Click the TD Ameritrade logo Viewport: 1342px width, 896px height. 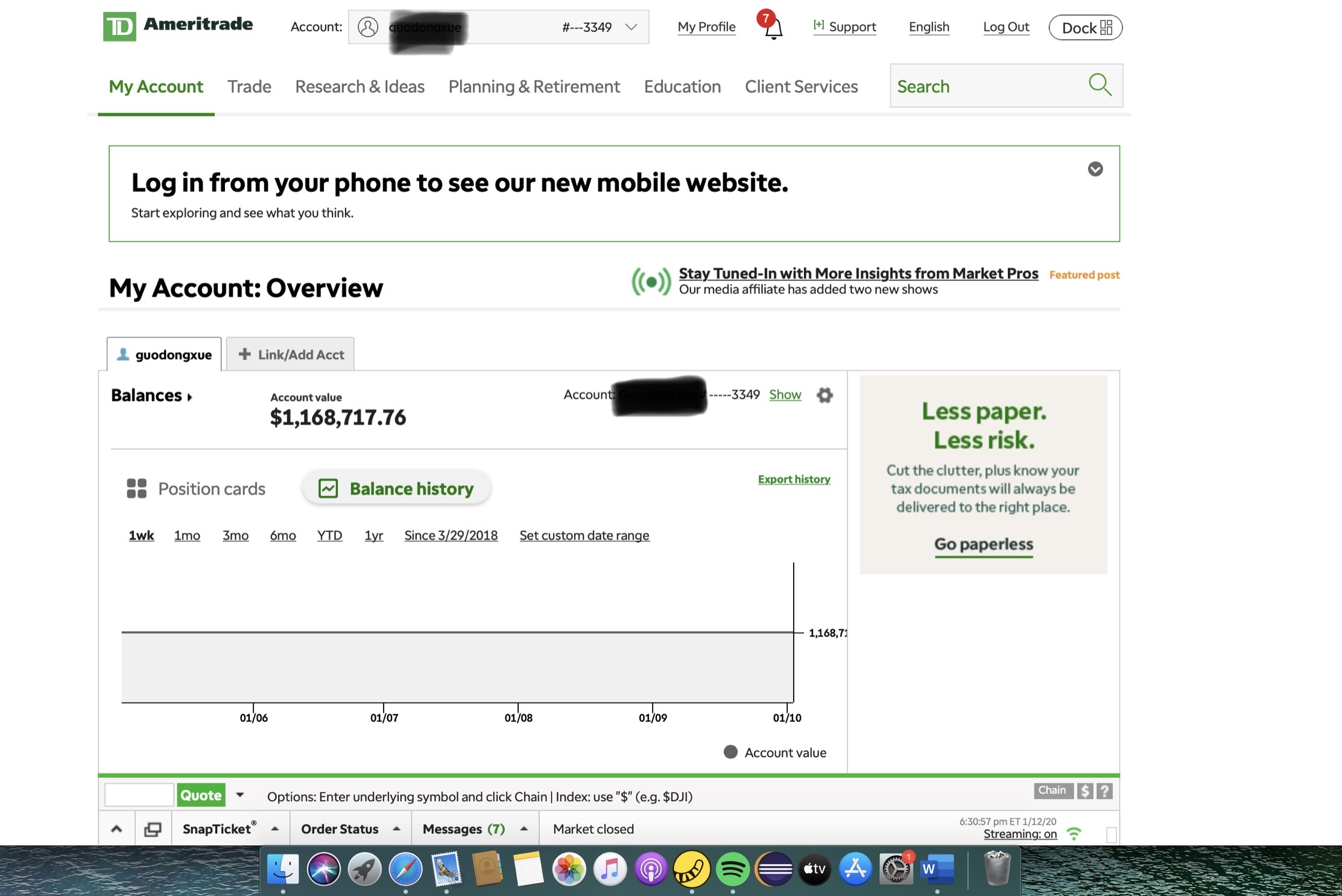coord(178,26)
